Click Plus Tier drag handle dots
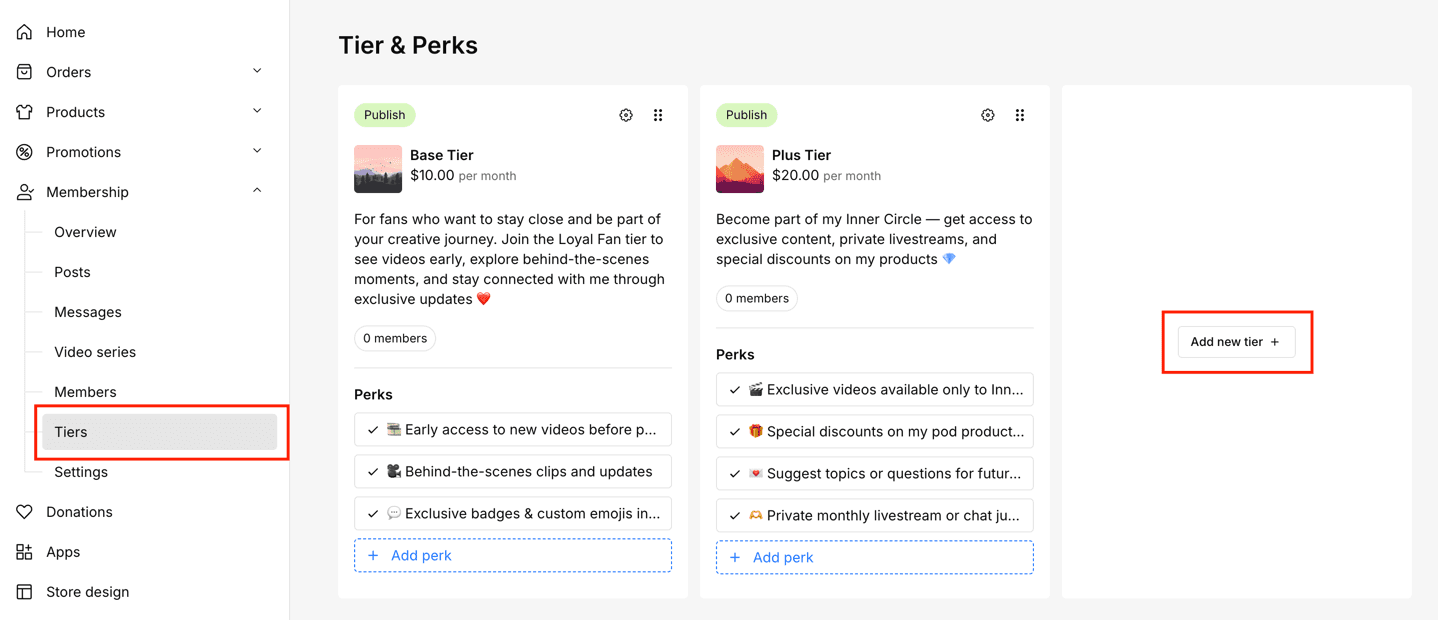Viewport: 1438px width, 620px height. [1020, 115]
